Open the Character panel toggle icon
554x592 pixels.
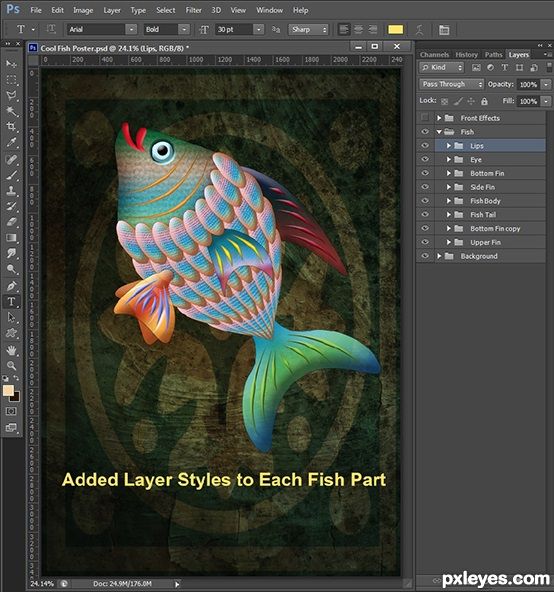pos(444,30)
